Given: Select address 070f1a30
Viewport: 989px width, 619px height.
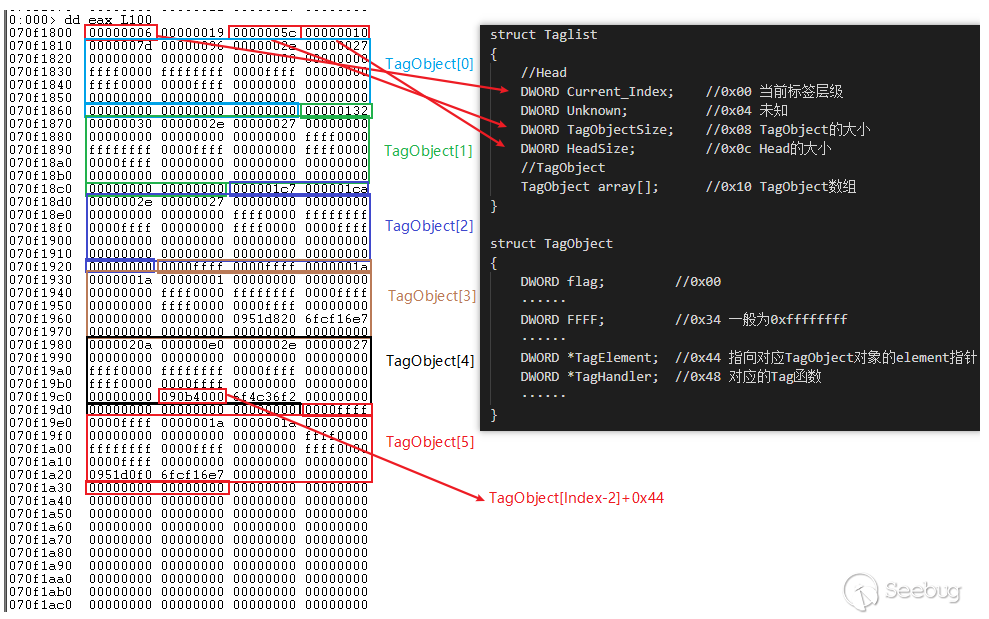Looking at the screenshot, I should click(40, 488).
